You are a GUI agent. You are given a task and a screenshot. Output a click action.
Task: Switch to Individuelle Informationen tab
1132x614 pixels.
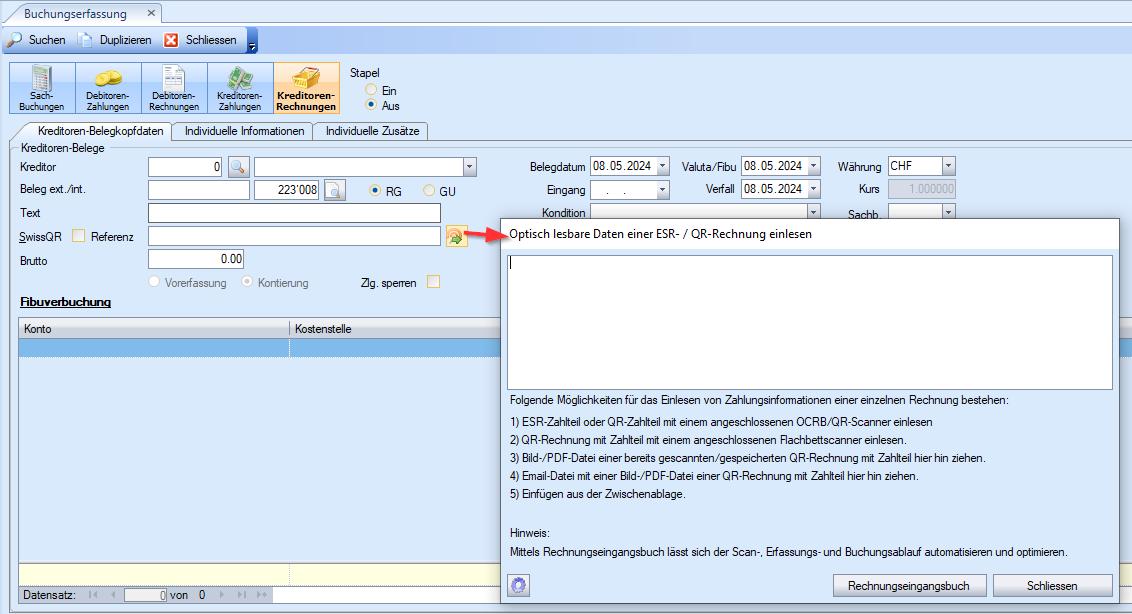click(243, 131)
